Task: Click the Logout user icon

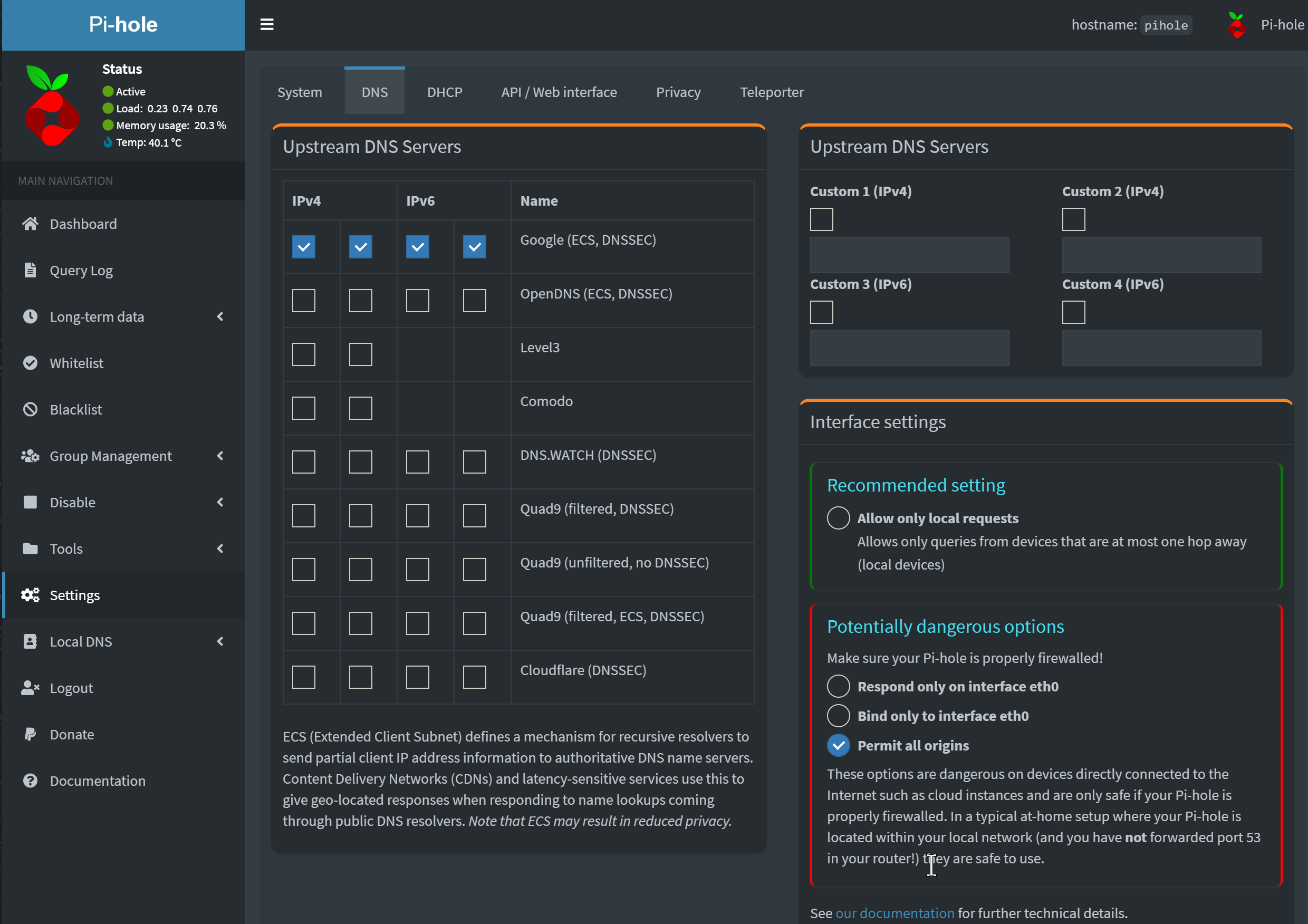Action: [30, 688]
